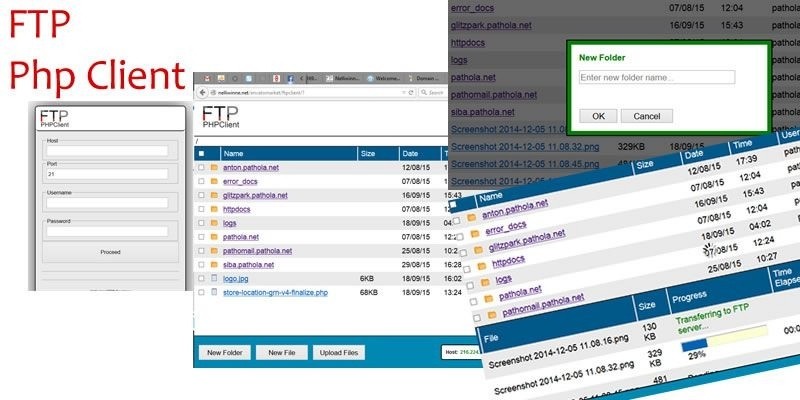
Task: Toggle the select-all checkbox in the Name header
Action: 201,154
